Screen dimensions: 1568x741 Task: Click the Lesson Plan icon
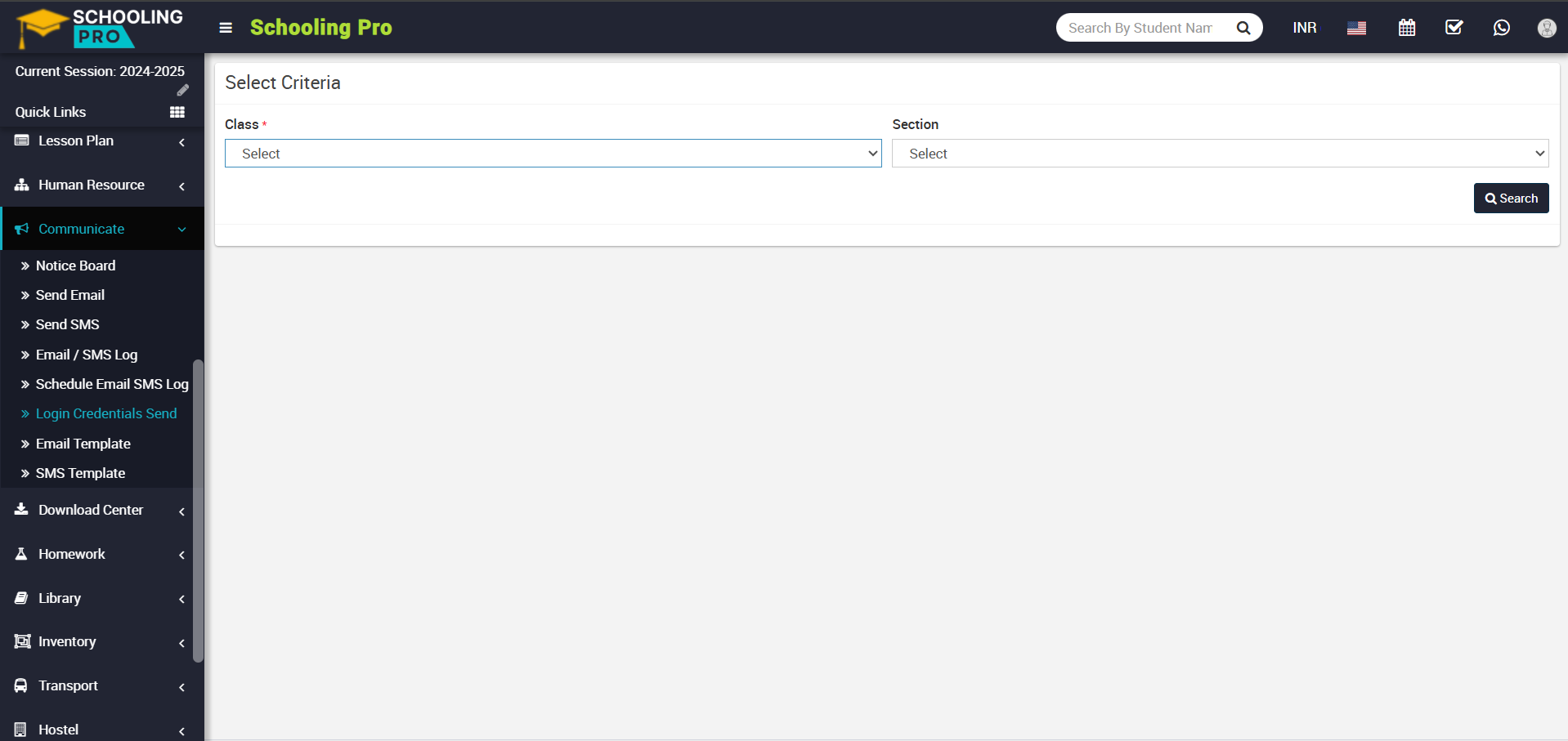pos(22,141)
